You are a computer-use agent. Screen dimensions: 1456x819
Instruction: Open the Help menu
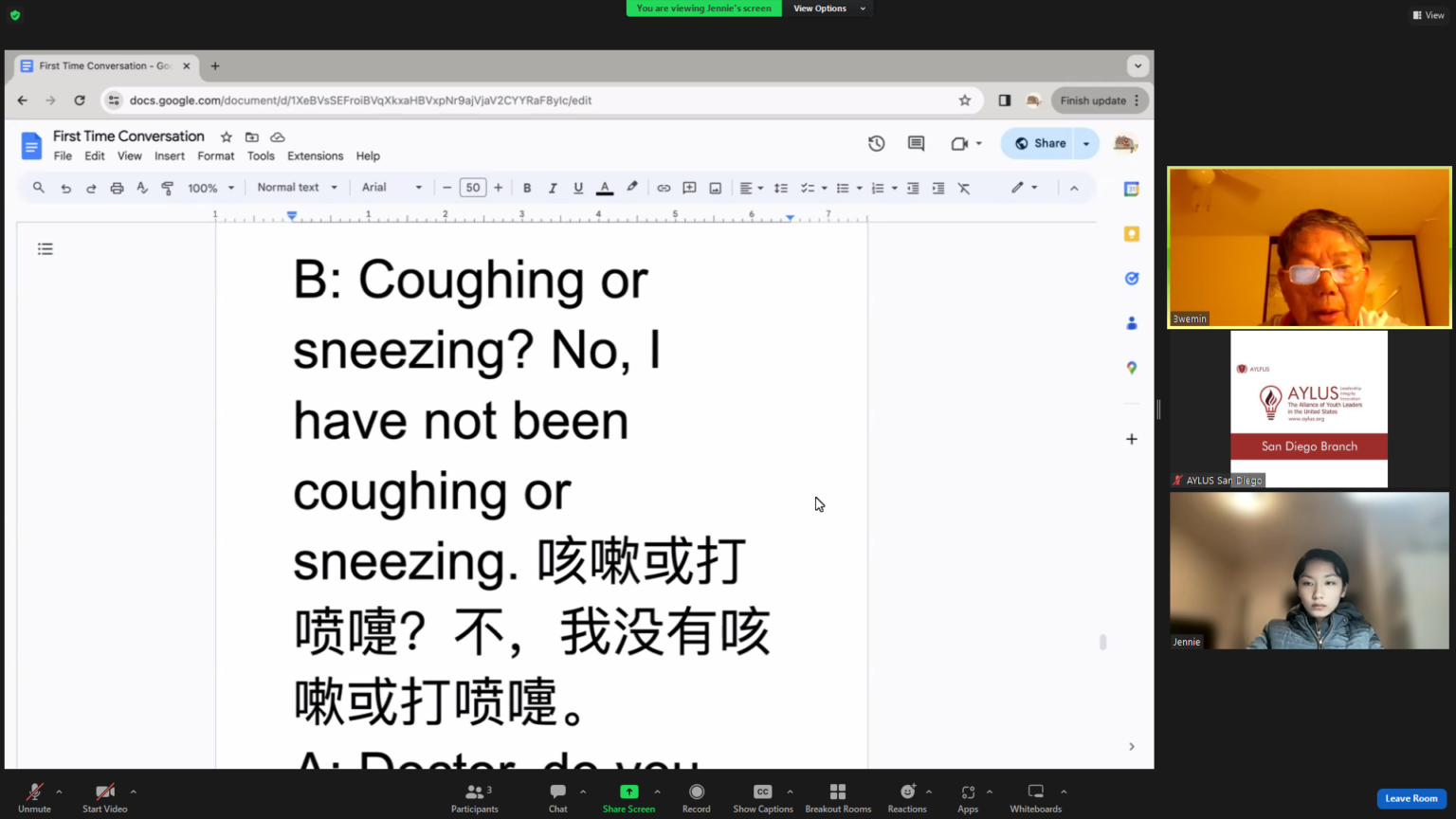pyautogui.click(x=368, y=156)
